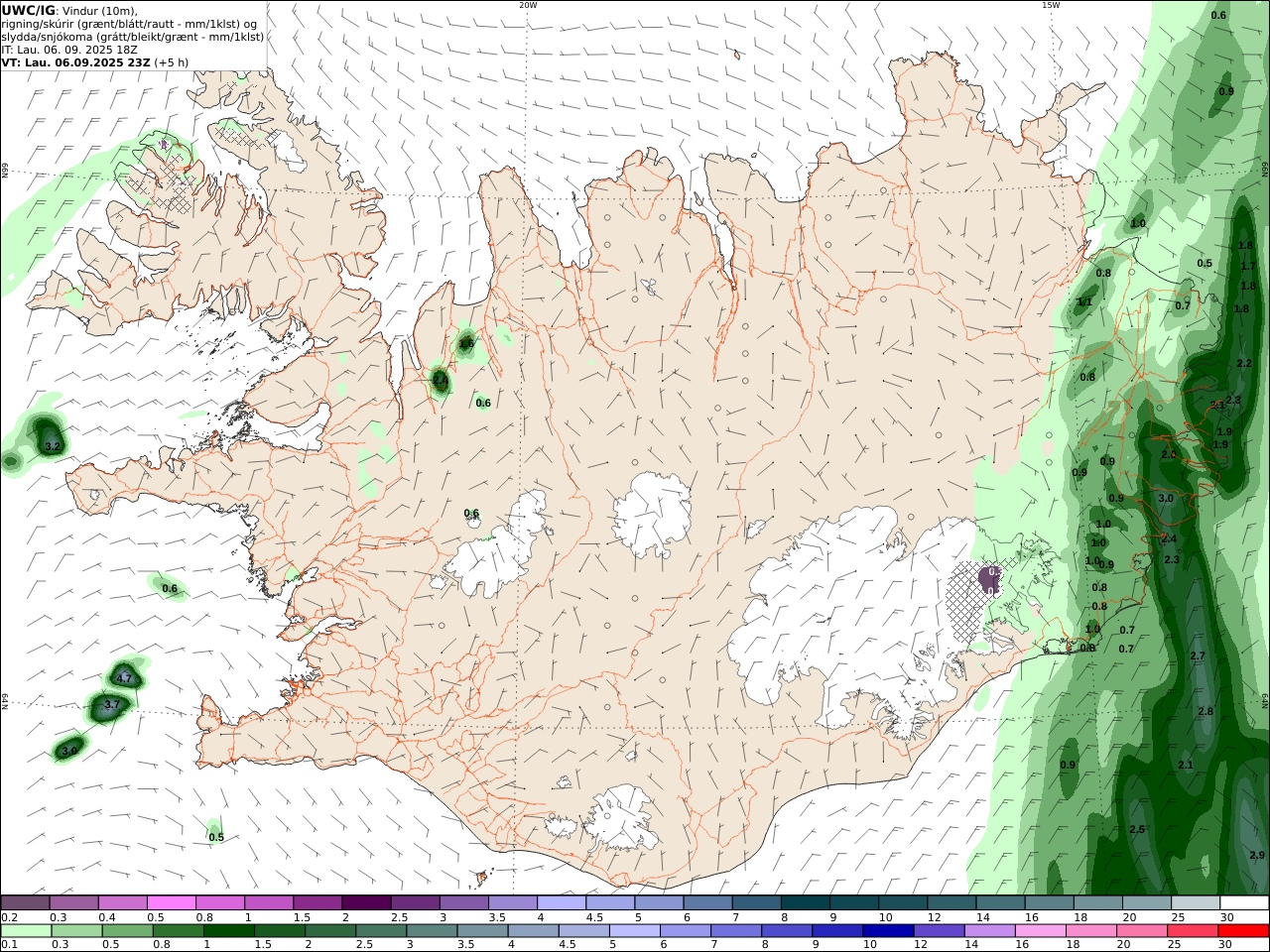
Task: Click the UWC/IG title text
Action: click(29, 10)
